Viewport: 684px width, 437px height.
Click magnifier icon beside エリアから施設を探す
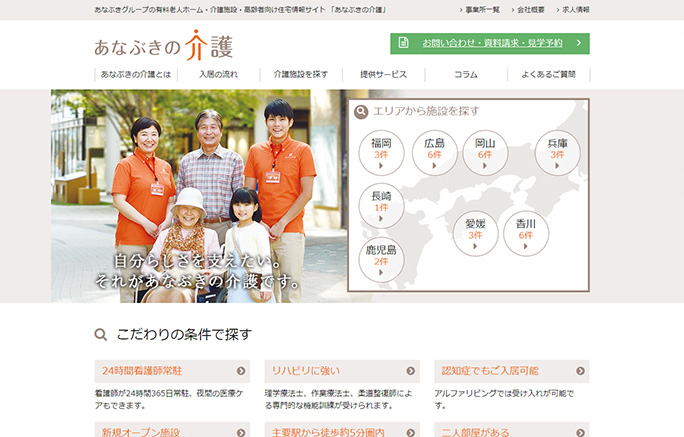(x=361, y=111)
